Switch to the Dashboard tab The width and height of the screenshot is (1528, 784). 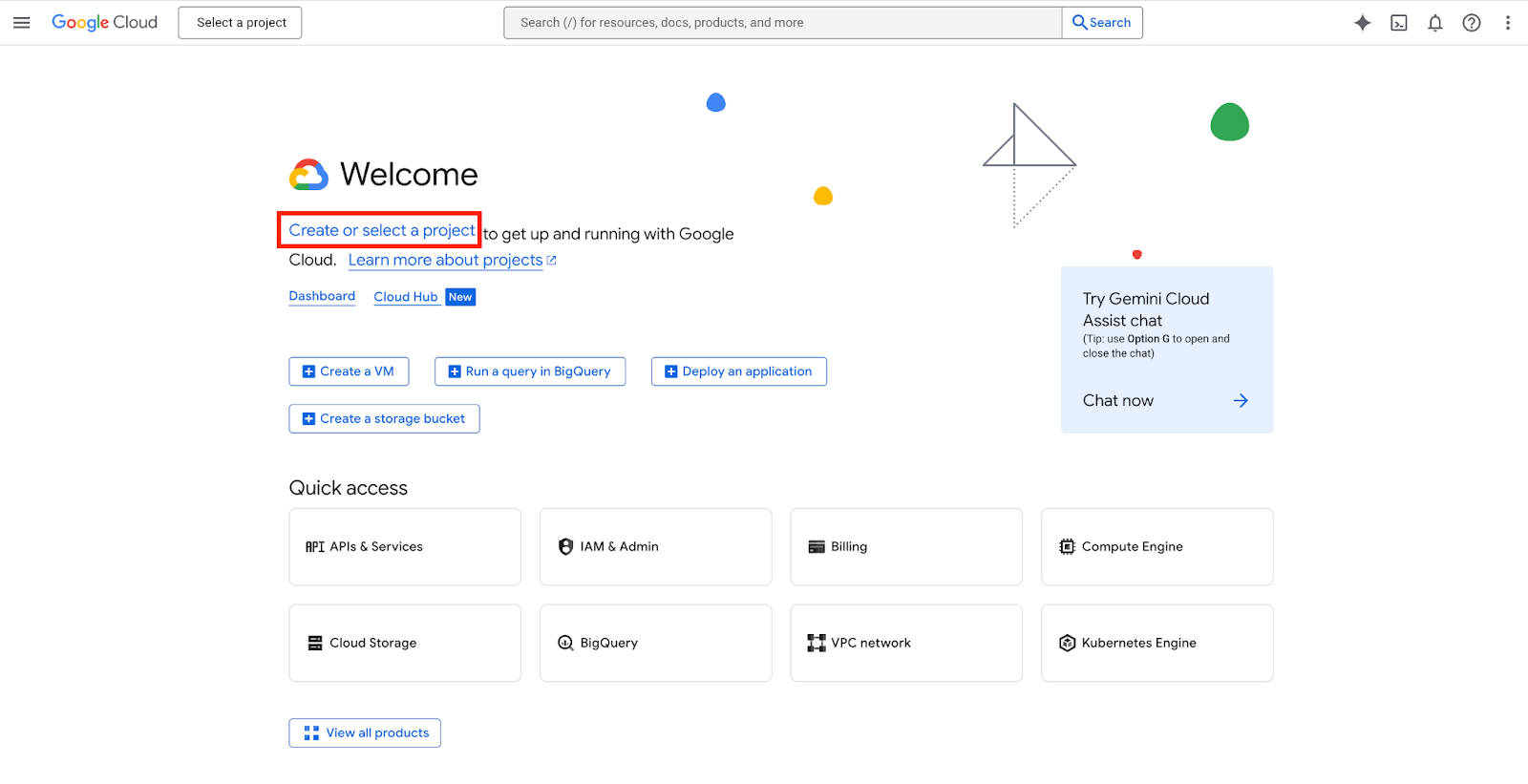322,296
